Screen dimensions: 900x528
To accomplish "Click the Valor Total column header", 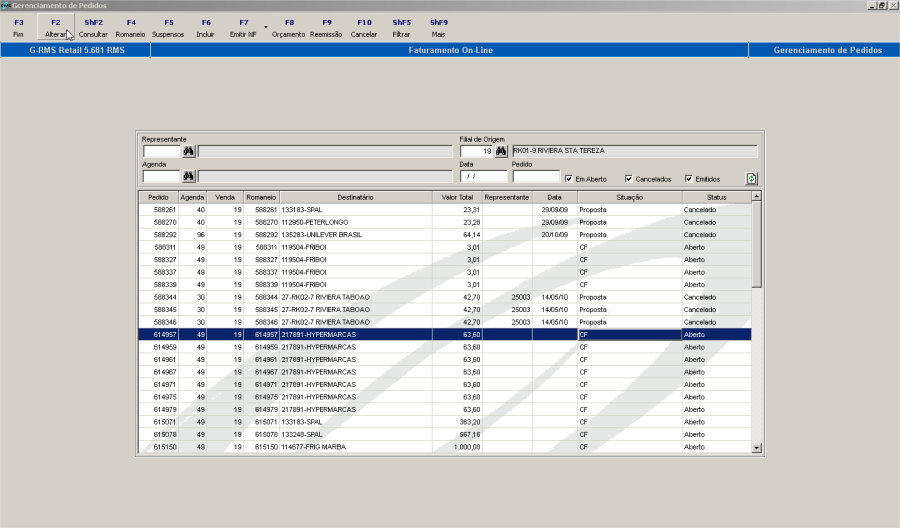I will [x=457, y=197].
